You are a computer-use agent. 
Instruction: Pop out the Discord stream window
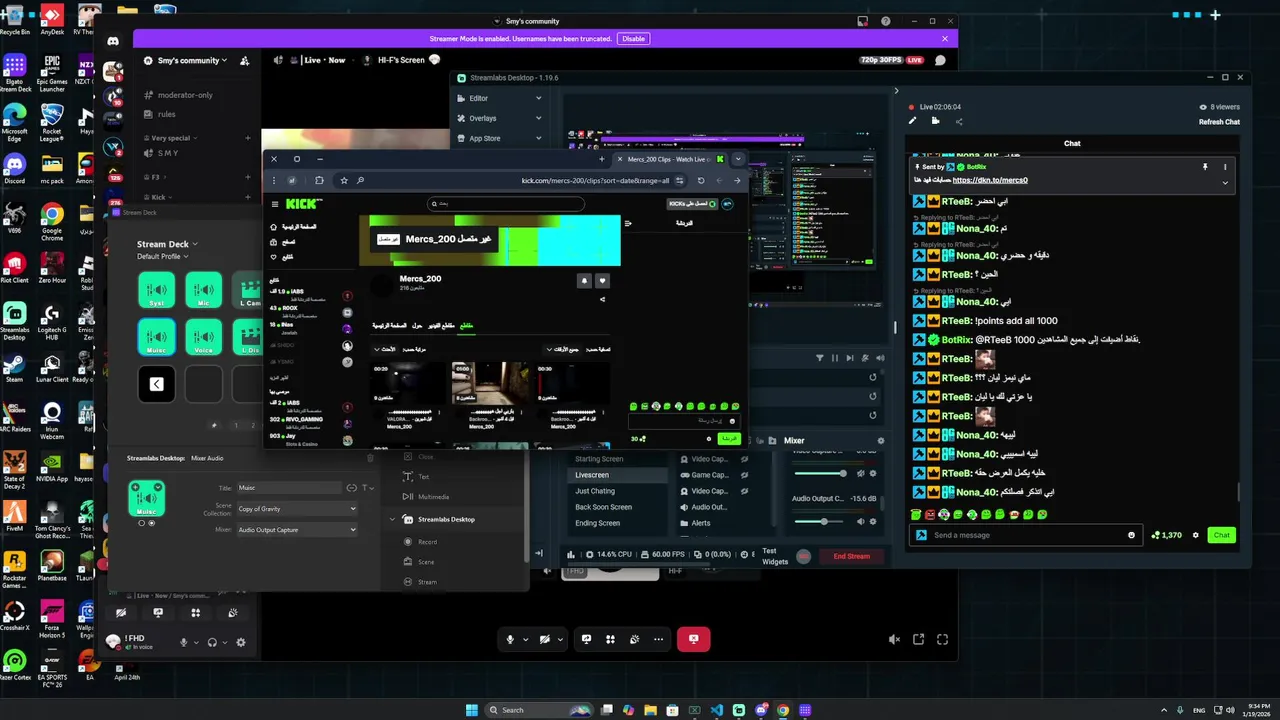click(x=919, y=639)
